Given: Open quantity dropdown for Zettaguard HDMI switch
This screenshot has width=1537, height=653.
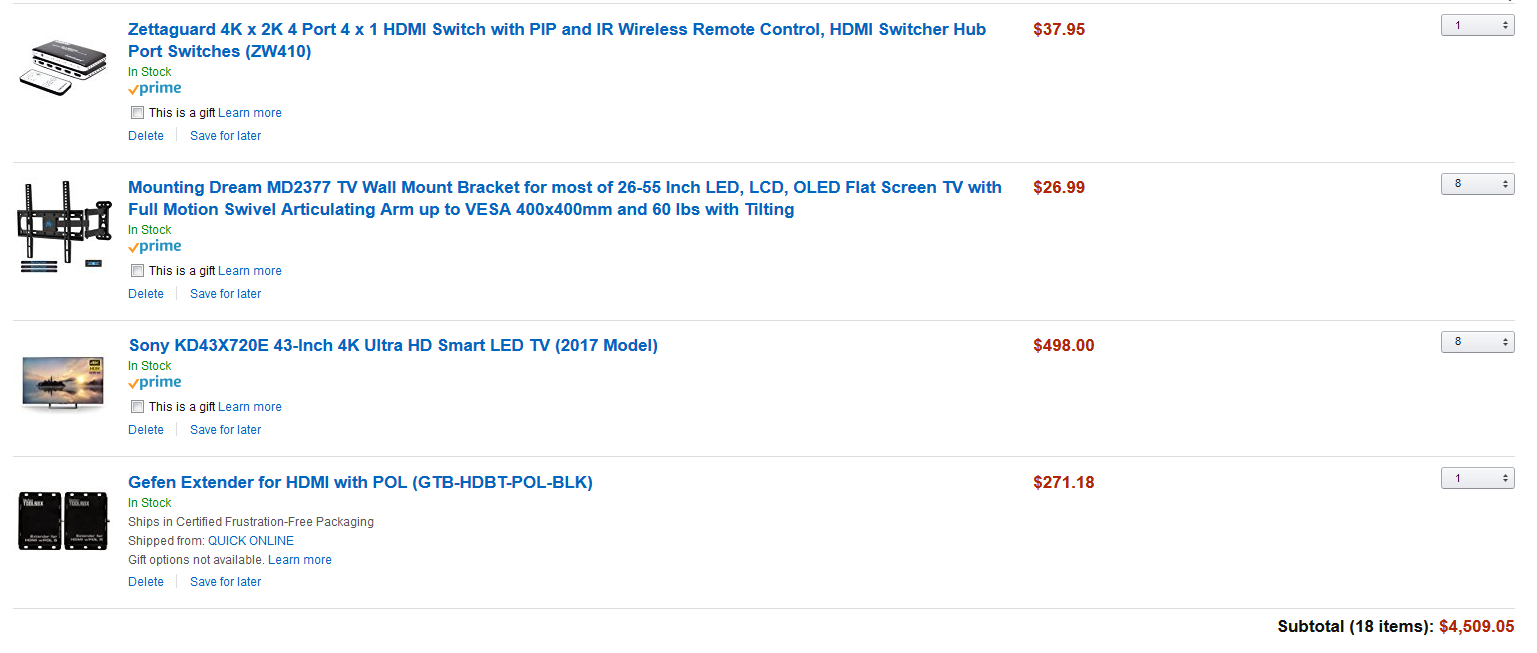Looking at the screenshot, I should point(1477,26).
